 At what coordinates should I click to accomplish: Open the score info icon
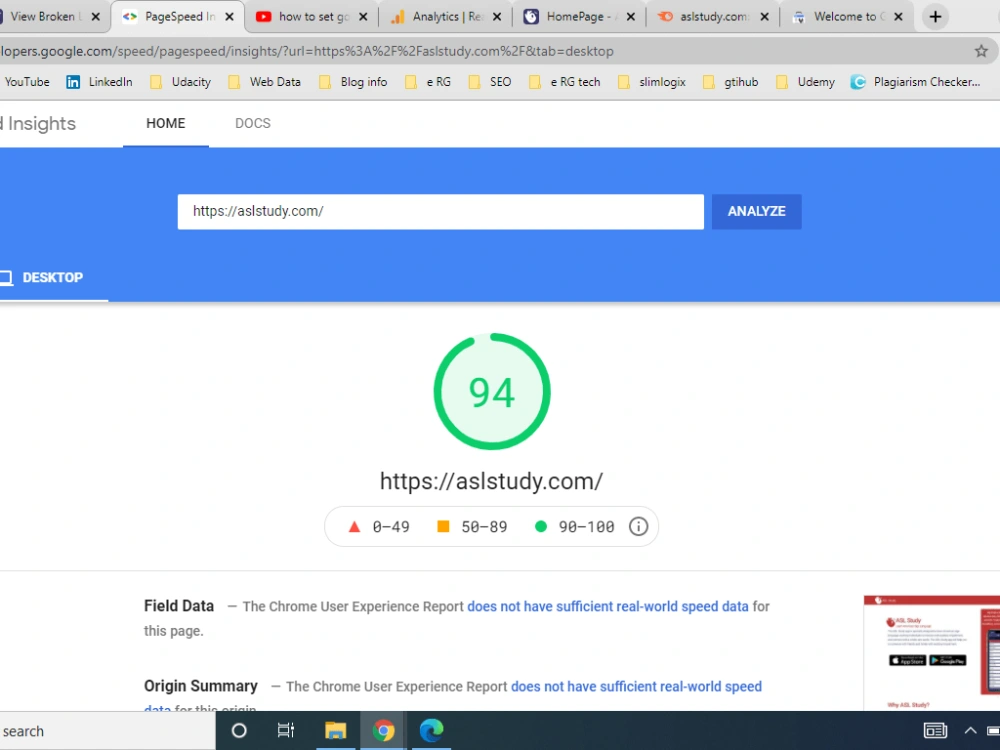coord(638,526)
